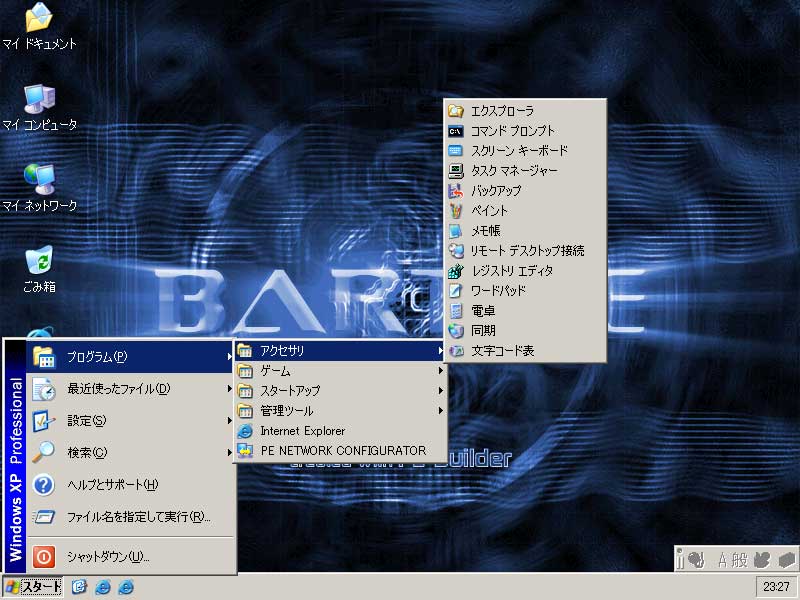Image resolution: width=800 pixels, height=600 pixels.
Task: Click the Internet Explorer icon in Programs menu
Action: (x=245, y=431)
